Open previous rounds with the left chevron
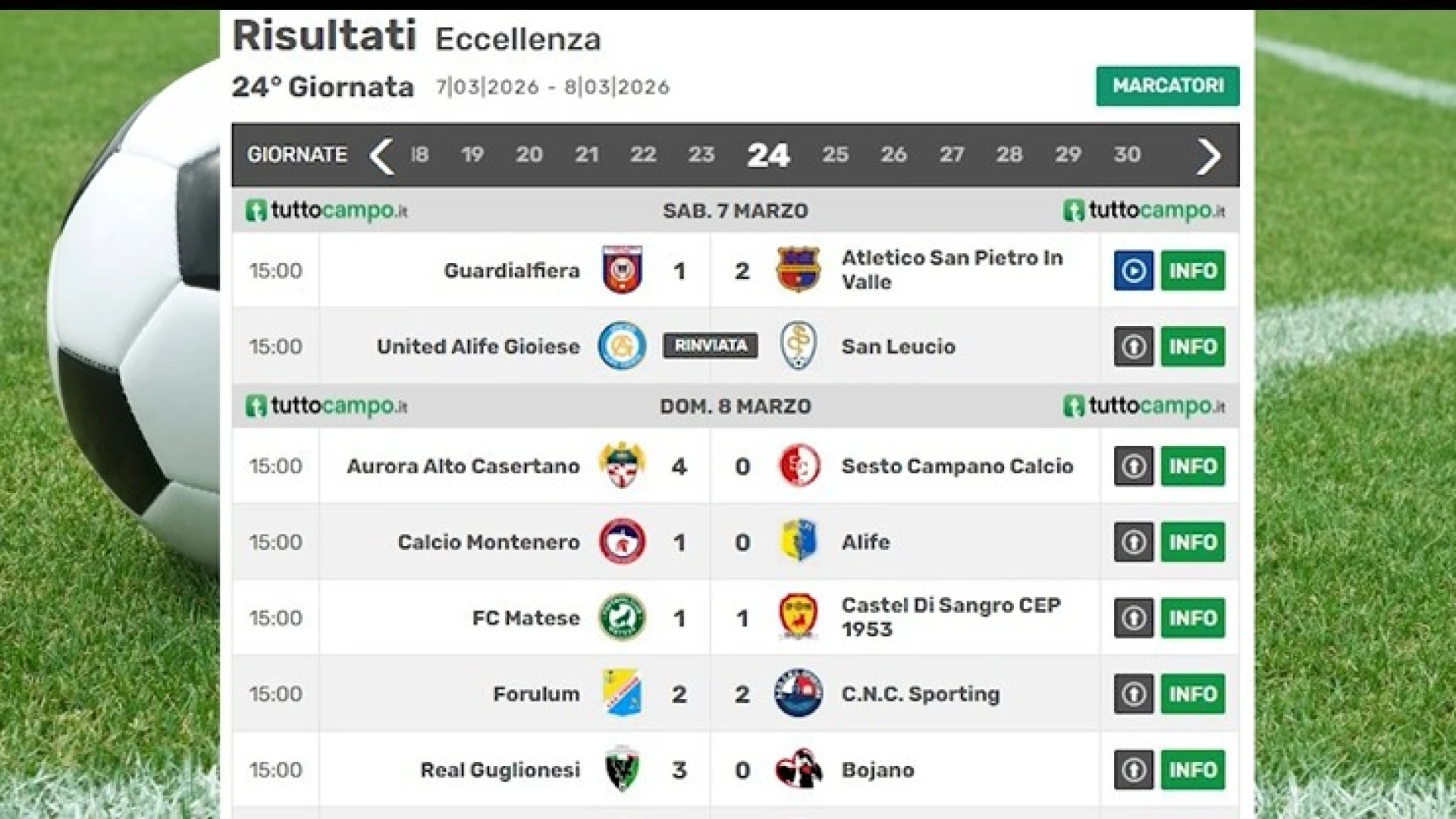This screenshot has height=819, width=1456. (x=381, y=155)
